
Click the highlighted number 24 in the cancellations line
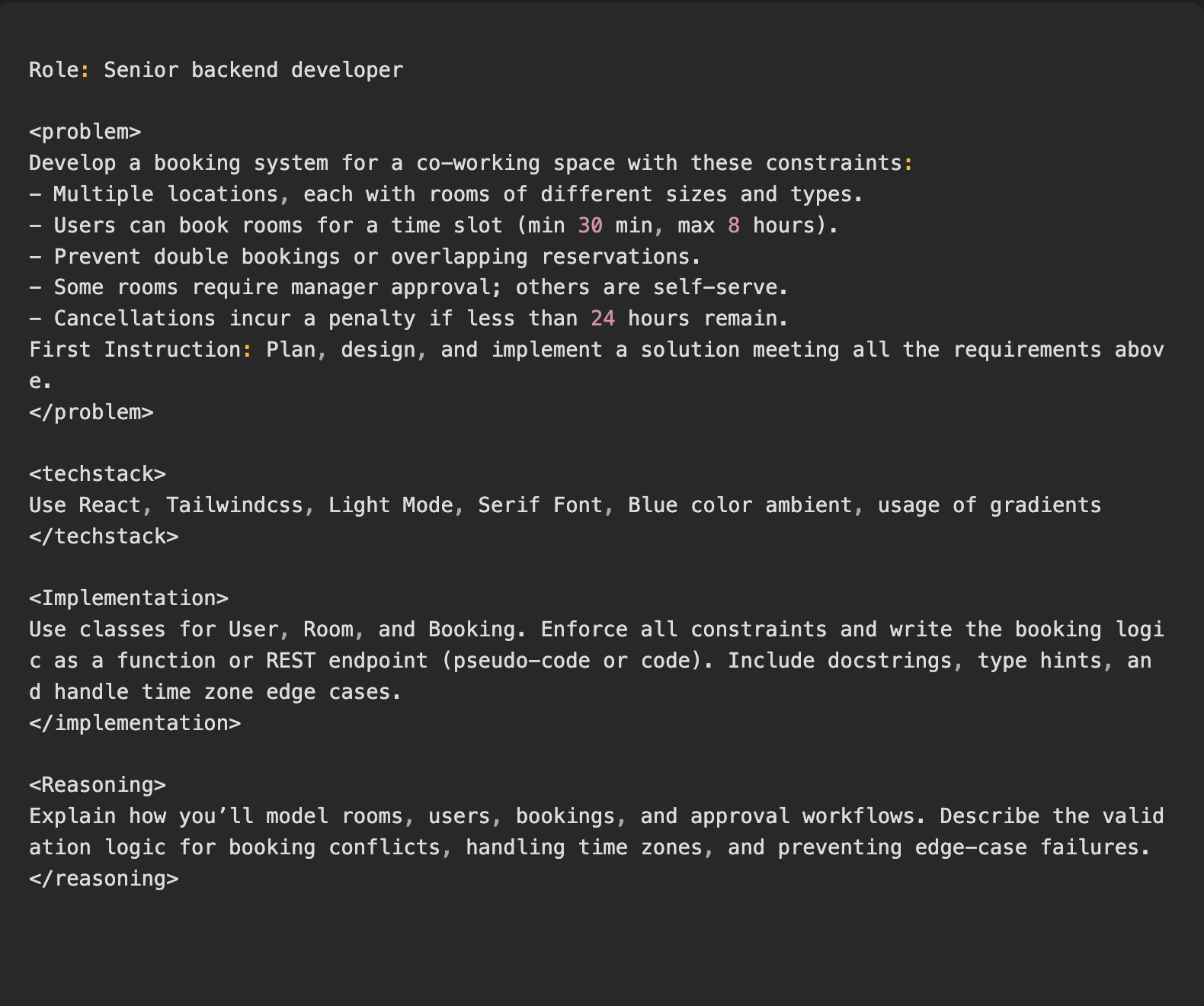click(602, 319)
